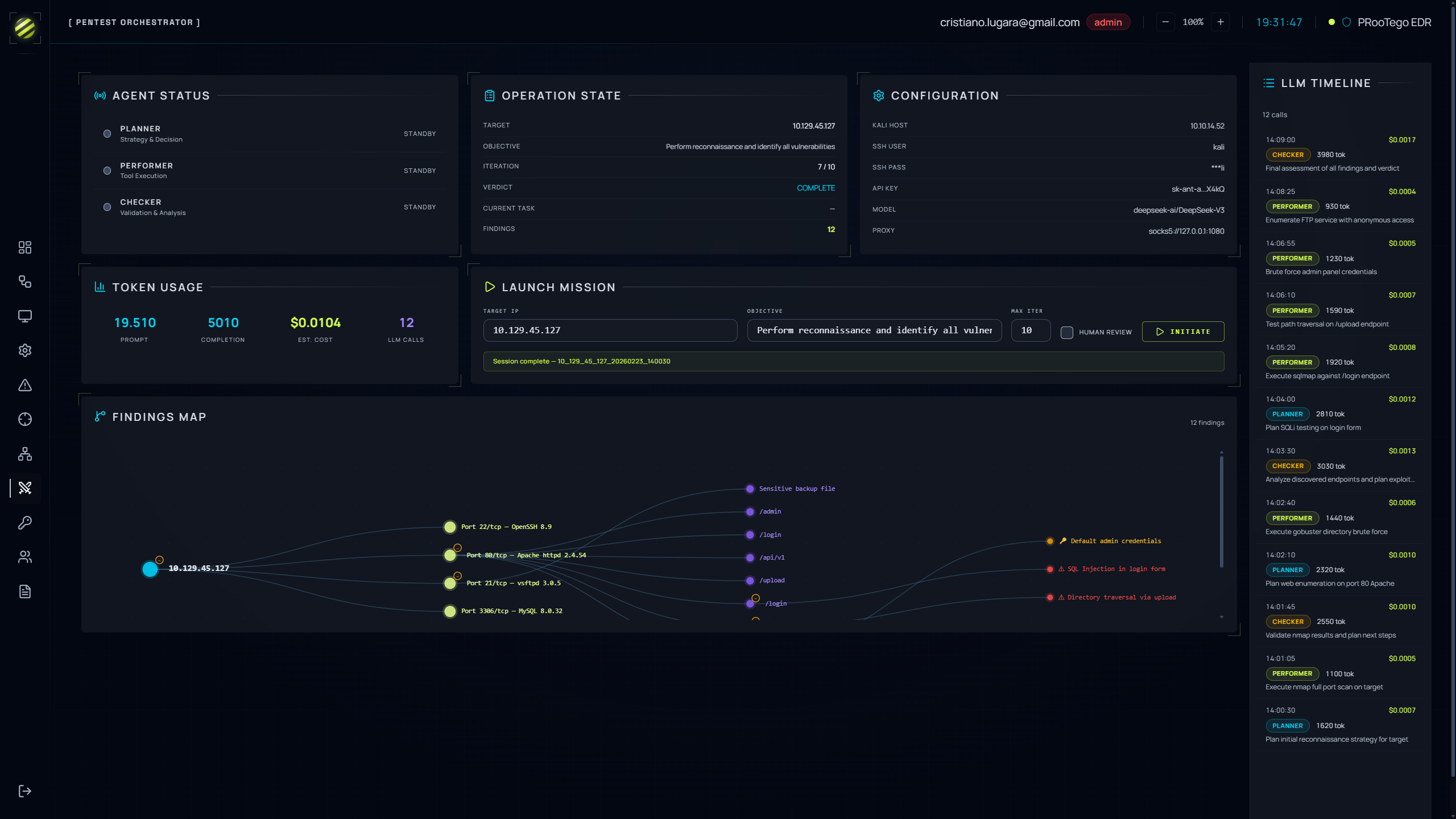The image size is (1456, 819).
Task: Select the key credentials icon in sidebar
Action: click(x=25, y=523)
